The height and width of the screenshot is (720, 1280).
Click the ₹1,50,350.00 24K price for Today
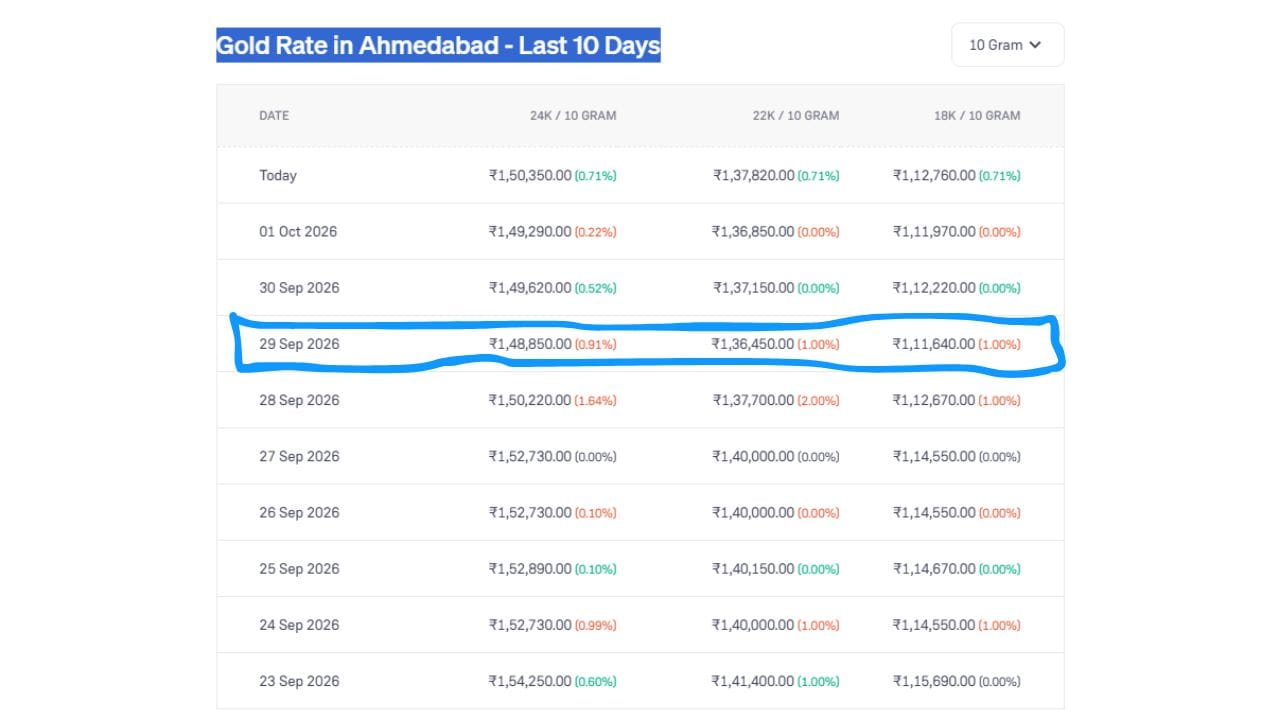(x=530, y=175)
